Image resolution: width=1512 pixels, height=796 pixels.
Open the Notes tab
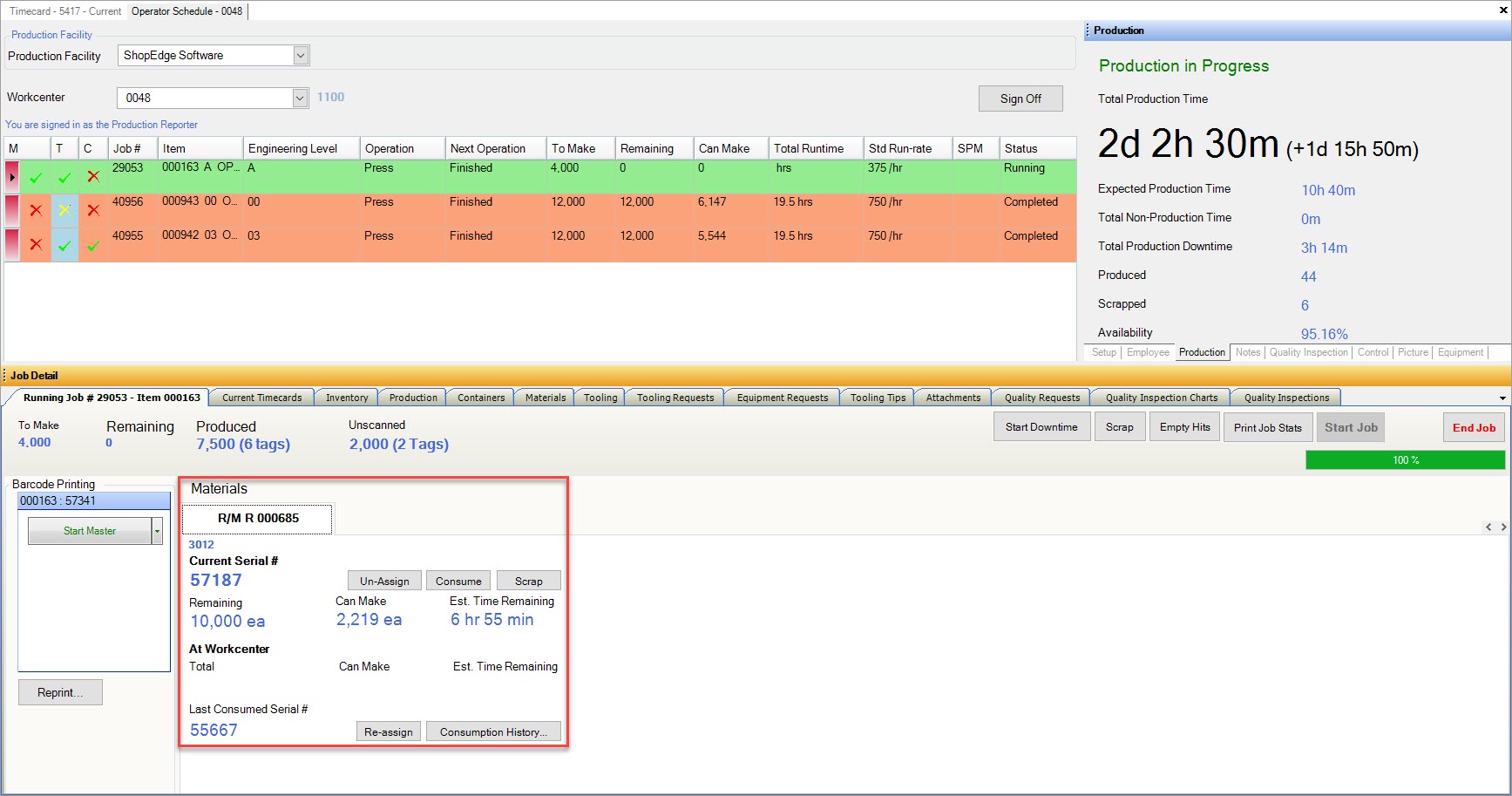click(1248, 352)
